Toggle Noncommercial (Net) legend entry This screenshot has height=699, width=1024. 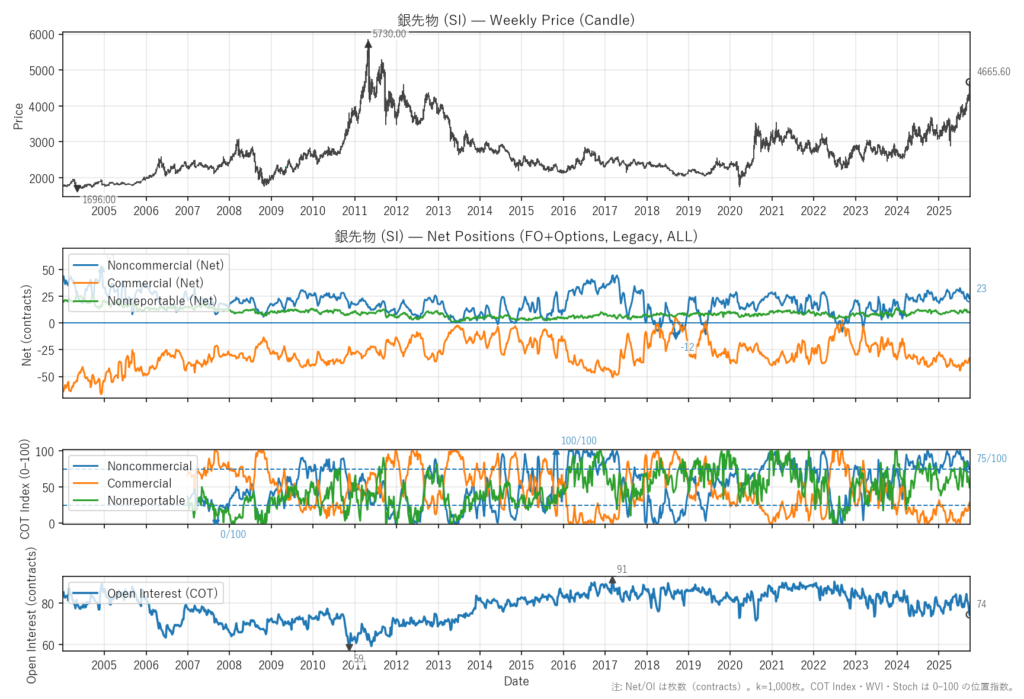(x=165, y=265)
